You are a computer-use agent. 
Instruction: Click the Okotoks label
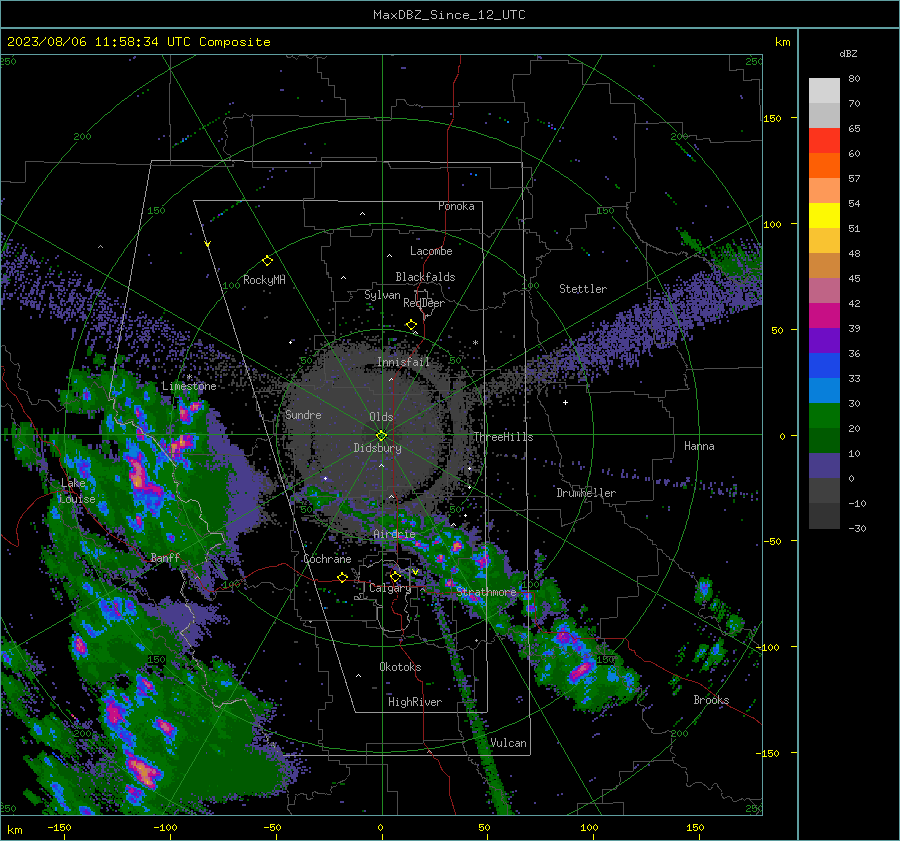pos(400,667)
